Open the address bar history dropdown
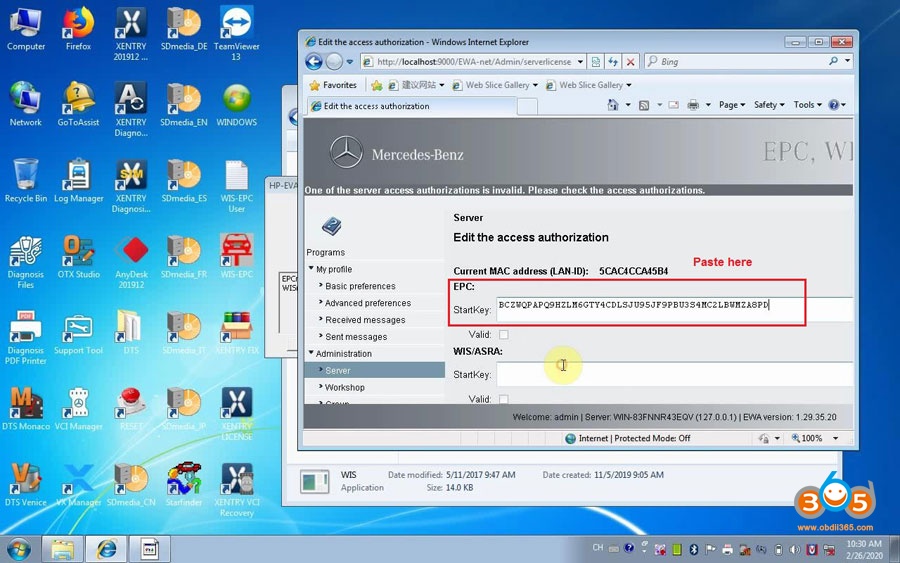The image size is (900, 563). 580,61
